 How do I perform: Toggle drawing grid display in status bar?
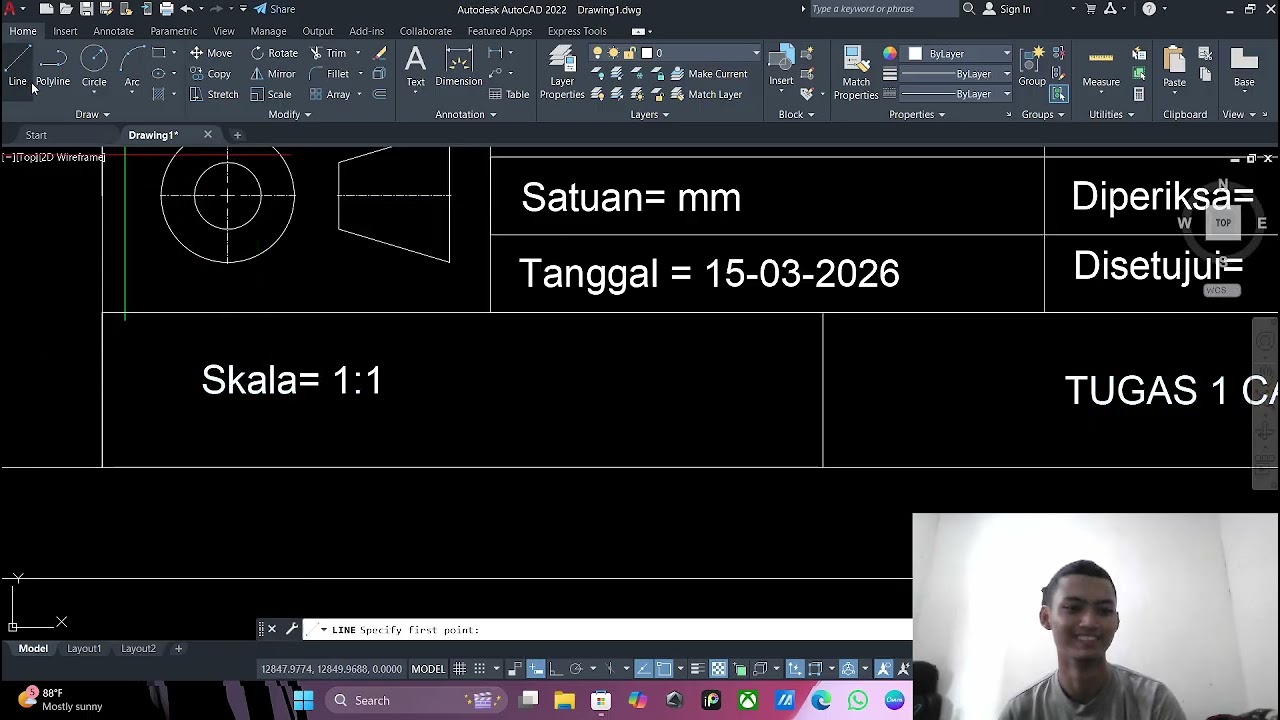click(459, 669)
